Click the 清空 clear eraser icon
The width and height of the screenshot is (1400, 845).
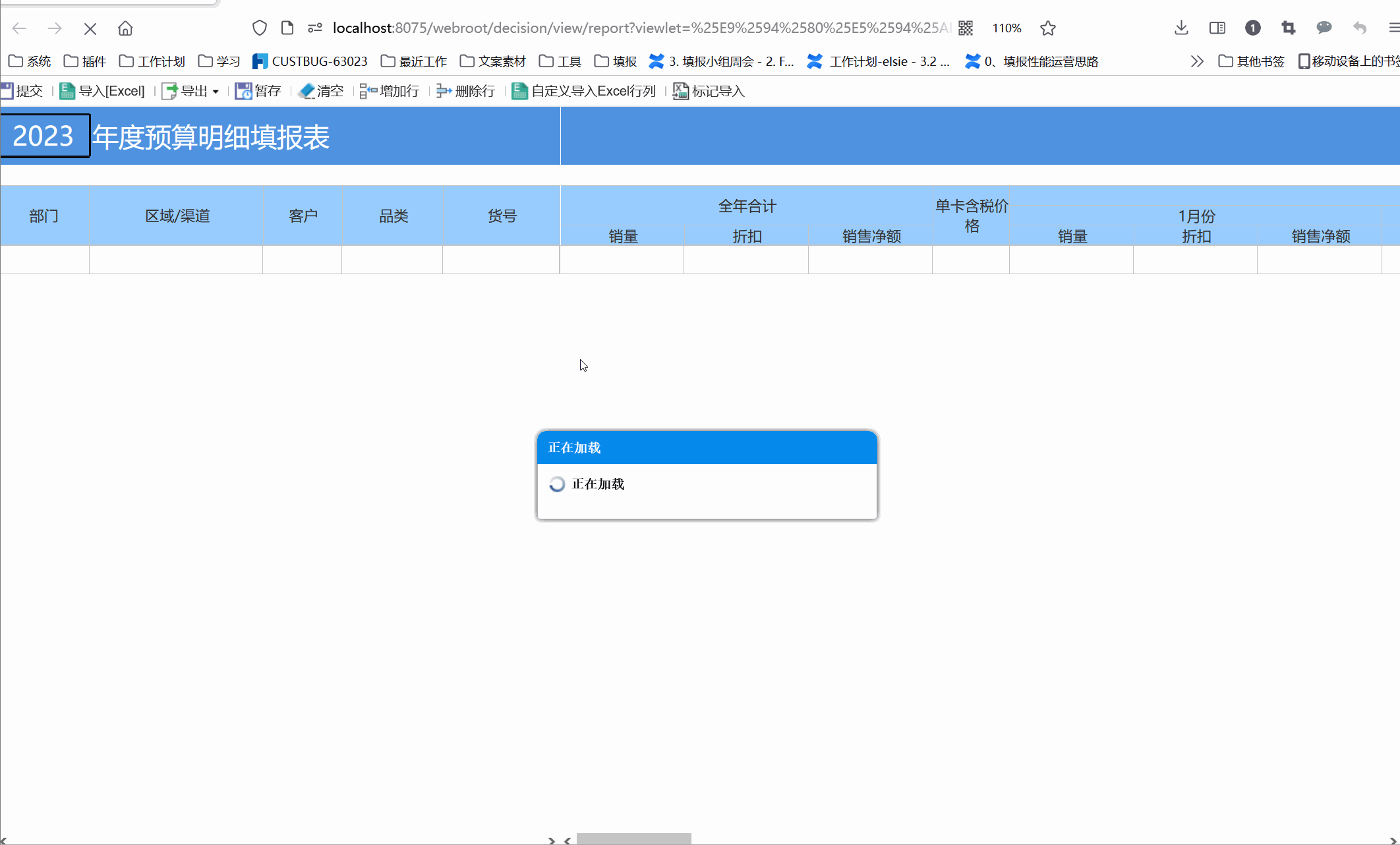point(306,91)
